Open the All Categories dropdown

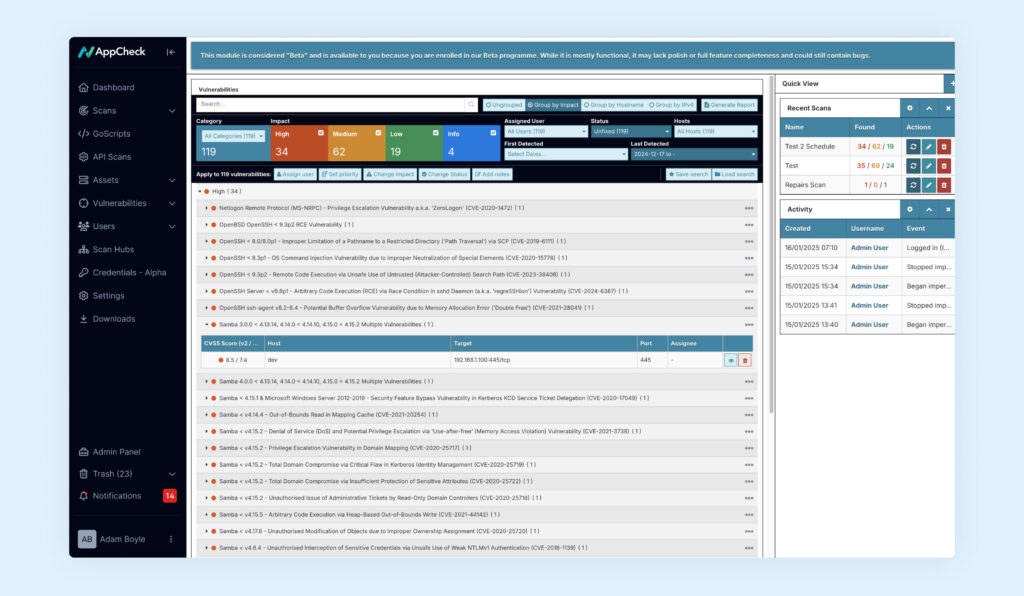point(232,136)
